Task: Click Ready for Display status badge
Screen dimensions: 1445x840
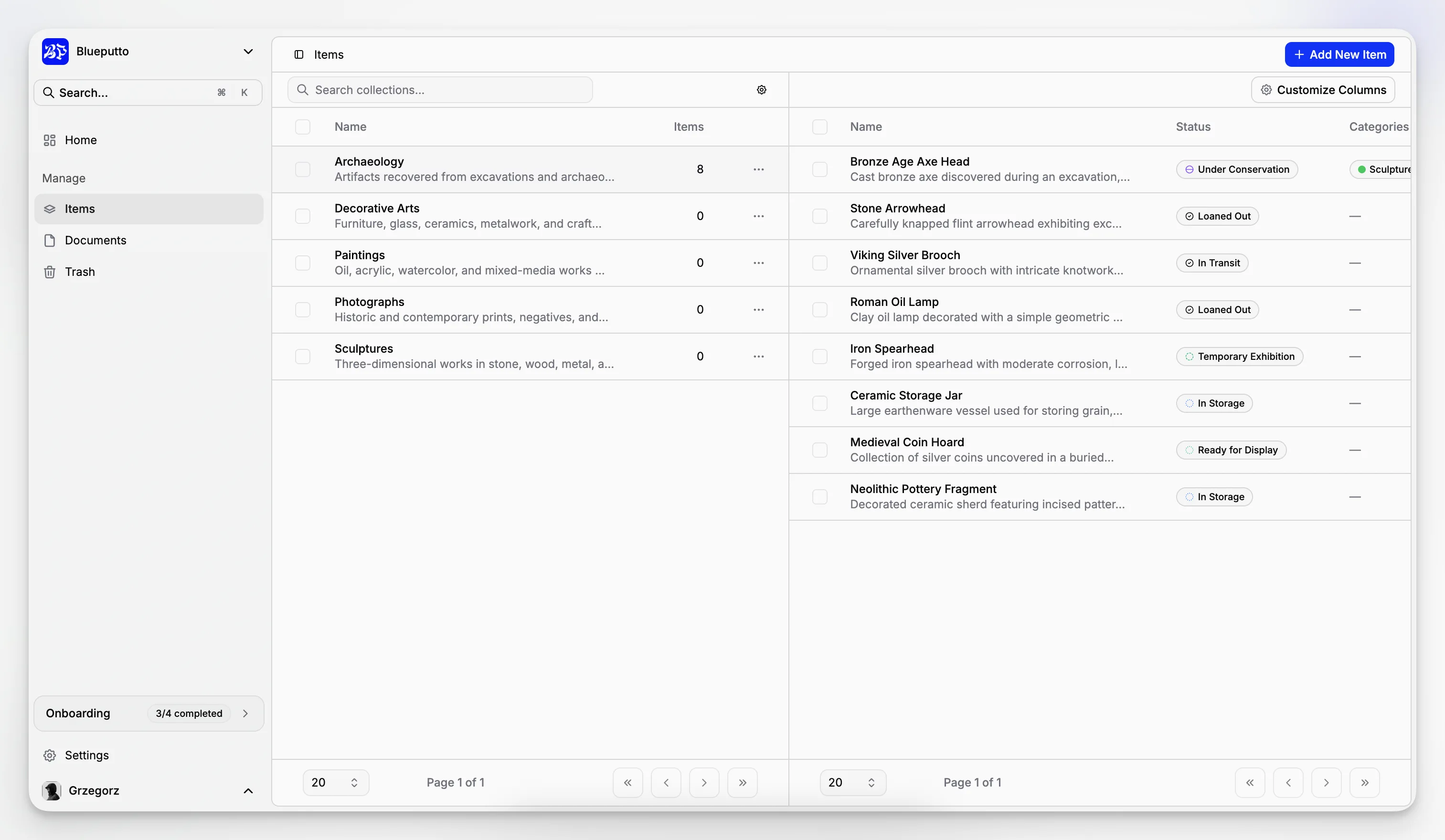Action: [1231, 450]
